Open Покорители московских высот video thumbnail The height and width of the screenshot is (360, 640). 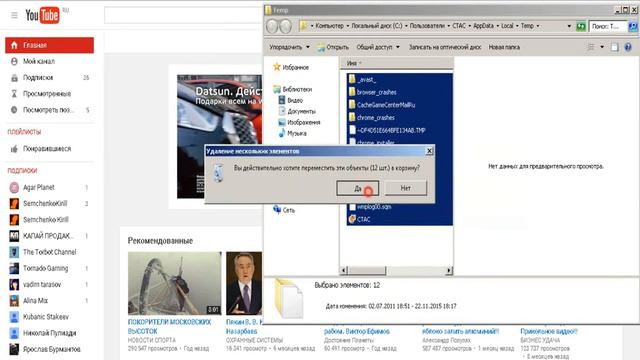click(x=175, y=283)
